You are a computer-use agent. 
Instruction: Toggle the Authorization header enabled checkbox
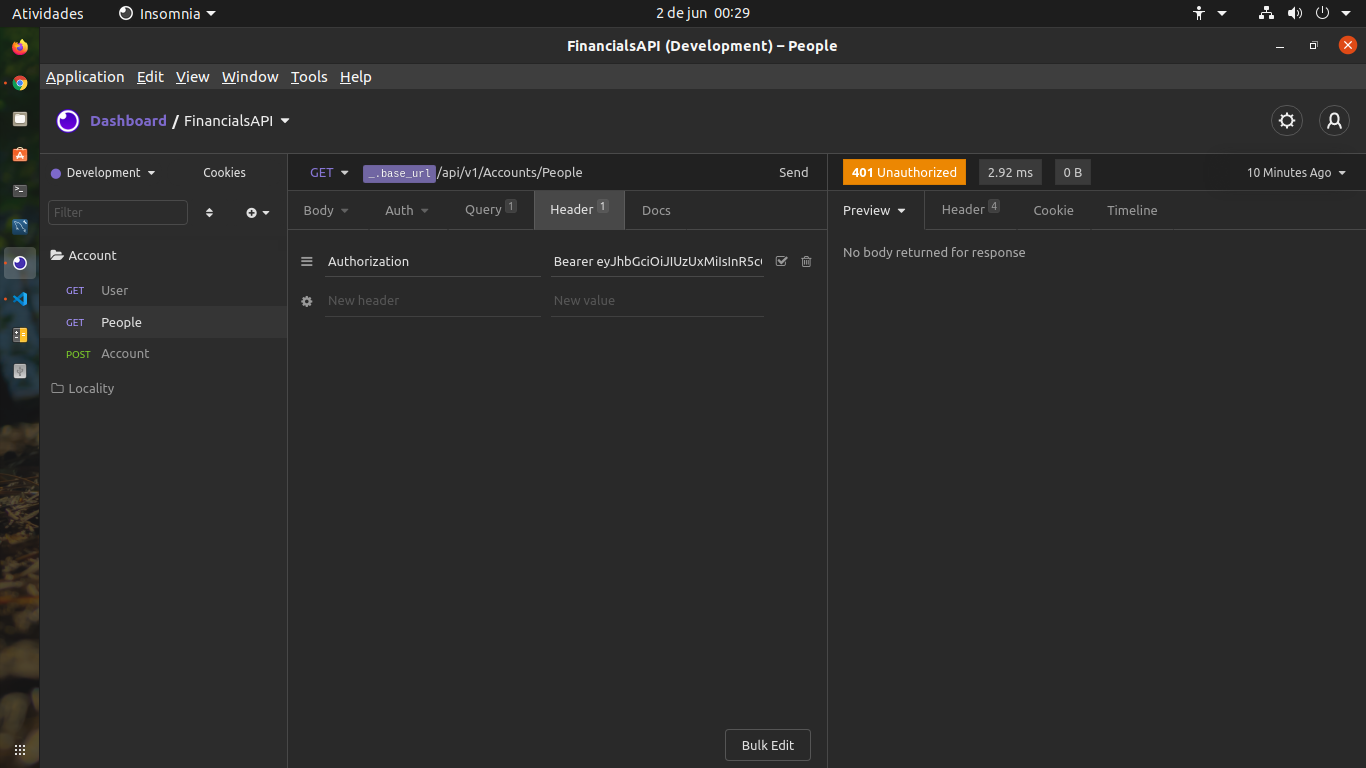(x=782, y=261)
